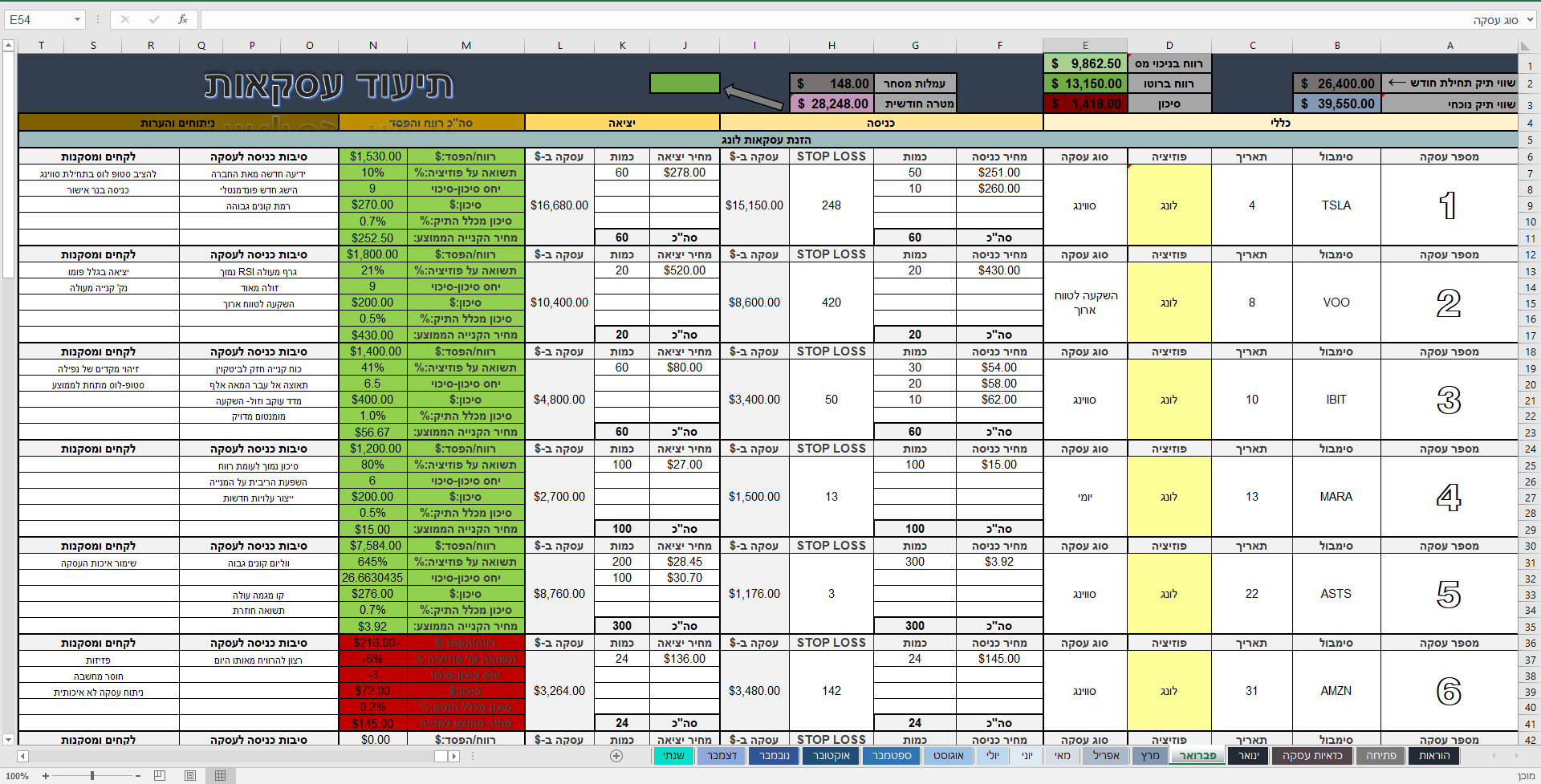Image resolution: width=1541 pixels, height=784 pixels.
Task: Switch to Page Layout view in status bar
Action: pos(190,775)
